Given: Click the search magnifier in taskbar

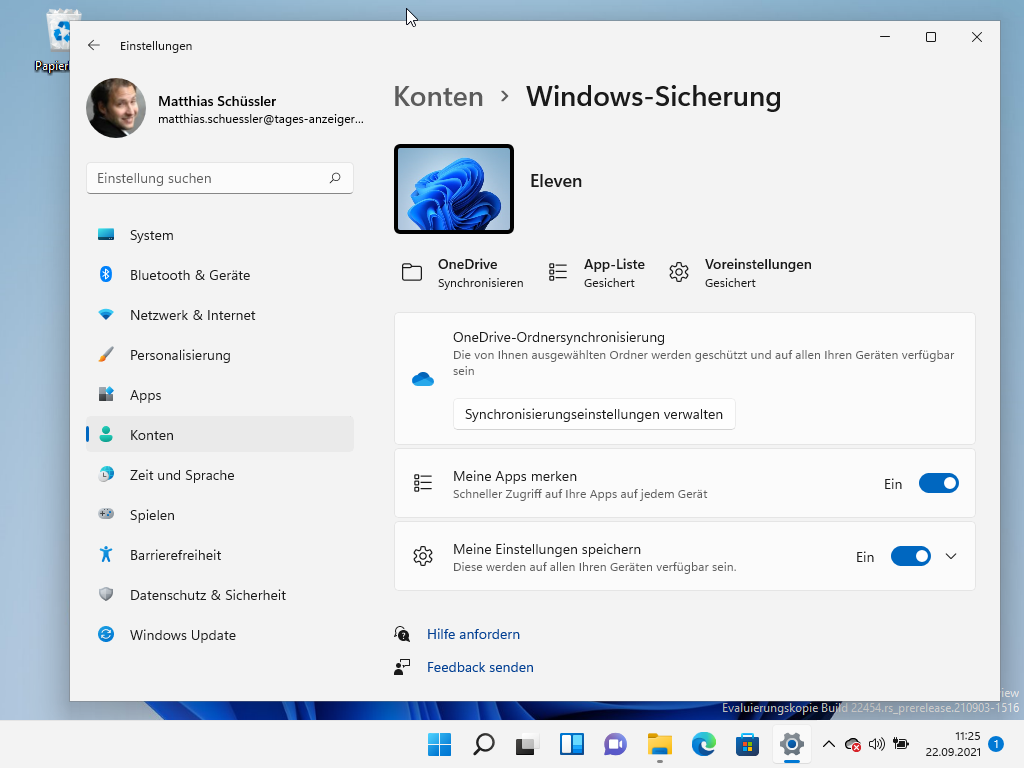Looking at the screenshot, I should 484,744.
